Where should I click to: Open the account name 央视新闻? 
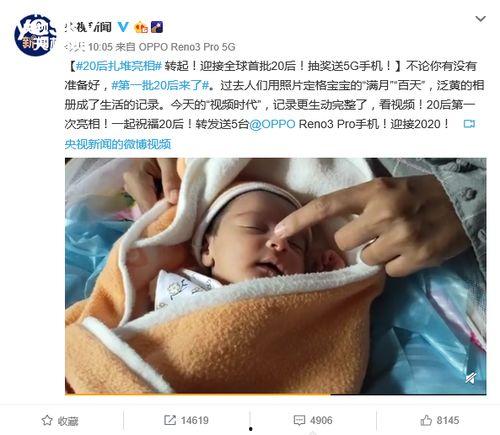(x=88, y=27)
